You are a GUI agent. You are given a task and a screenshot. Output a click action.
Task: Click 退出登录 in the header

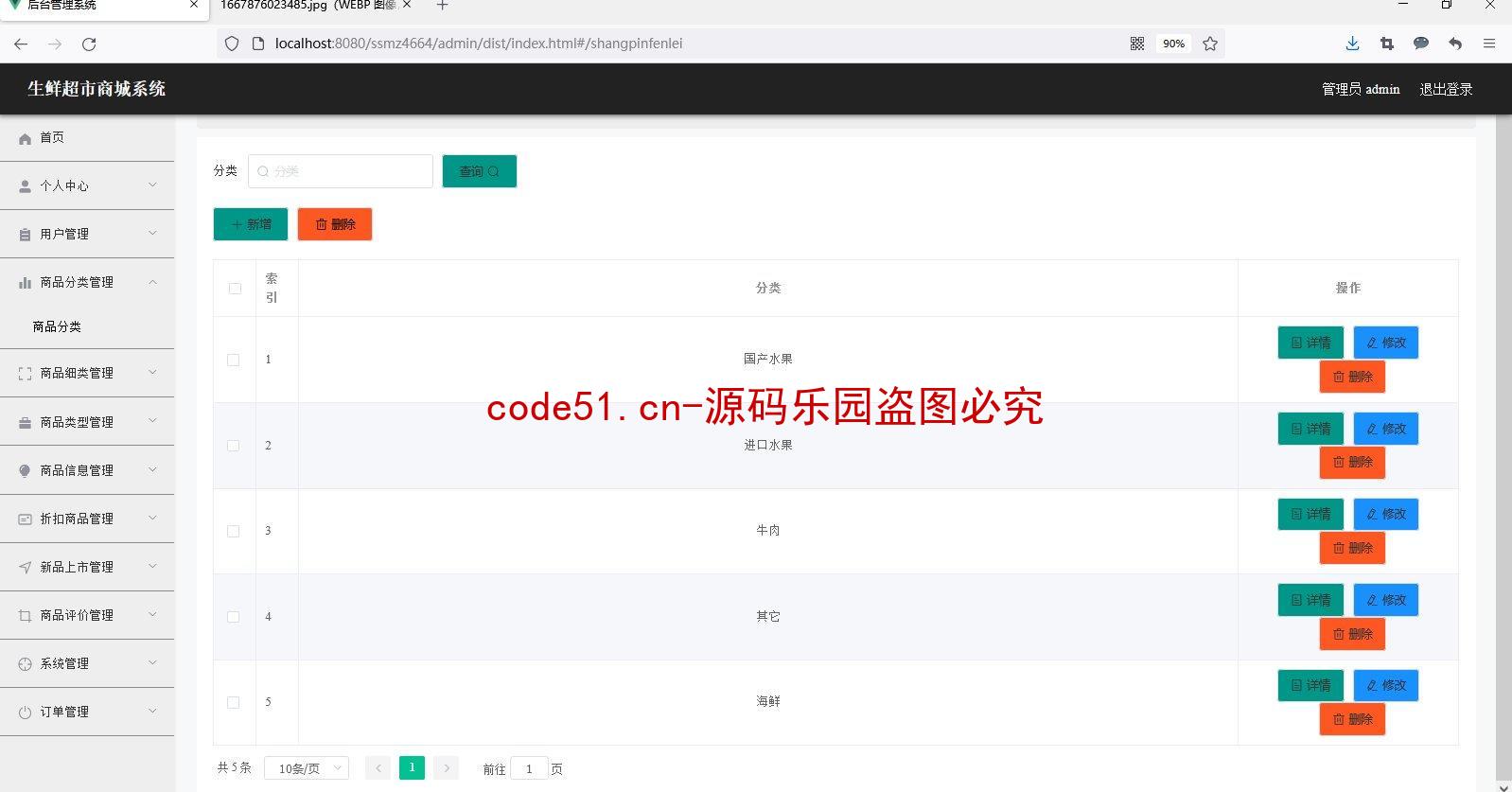(x=1446, y=89)
